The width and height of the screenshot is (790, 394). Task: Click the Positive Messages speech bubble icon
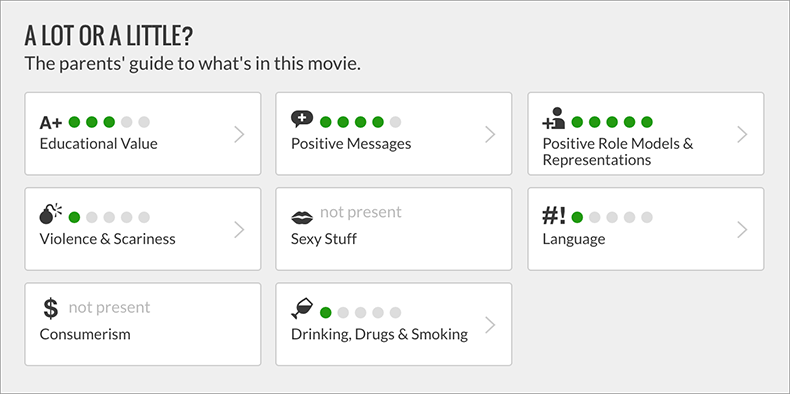coord(302,119)
